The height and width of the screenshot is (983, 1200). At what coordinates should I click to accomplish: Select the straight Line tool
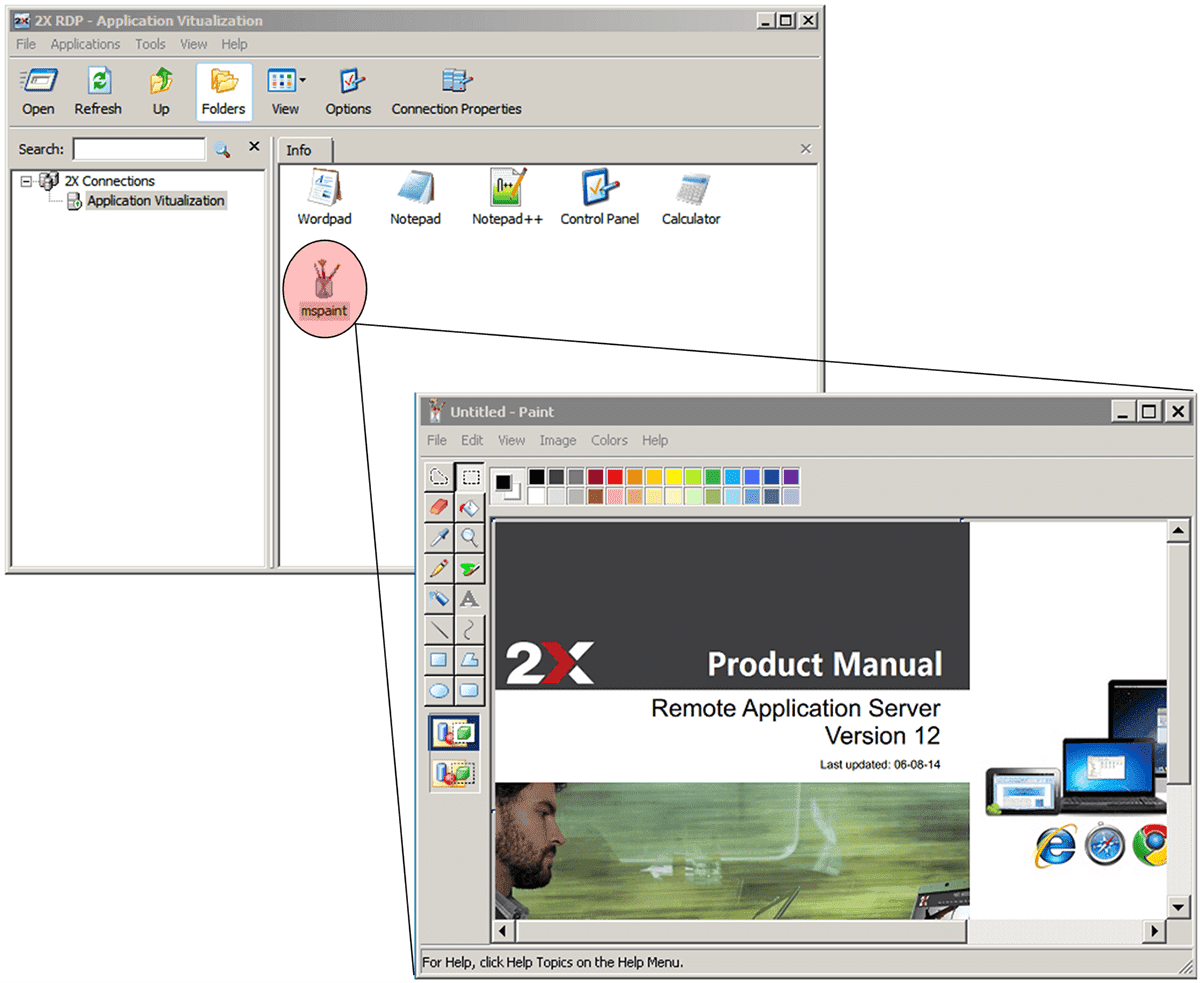point(438,629)
